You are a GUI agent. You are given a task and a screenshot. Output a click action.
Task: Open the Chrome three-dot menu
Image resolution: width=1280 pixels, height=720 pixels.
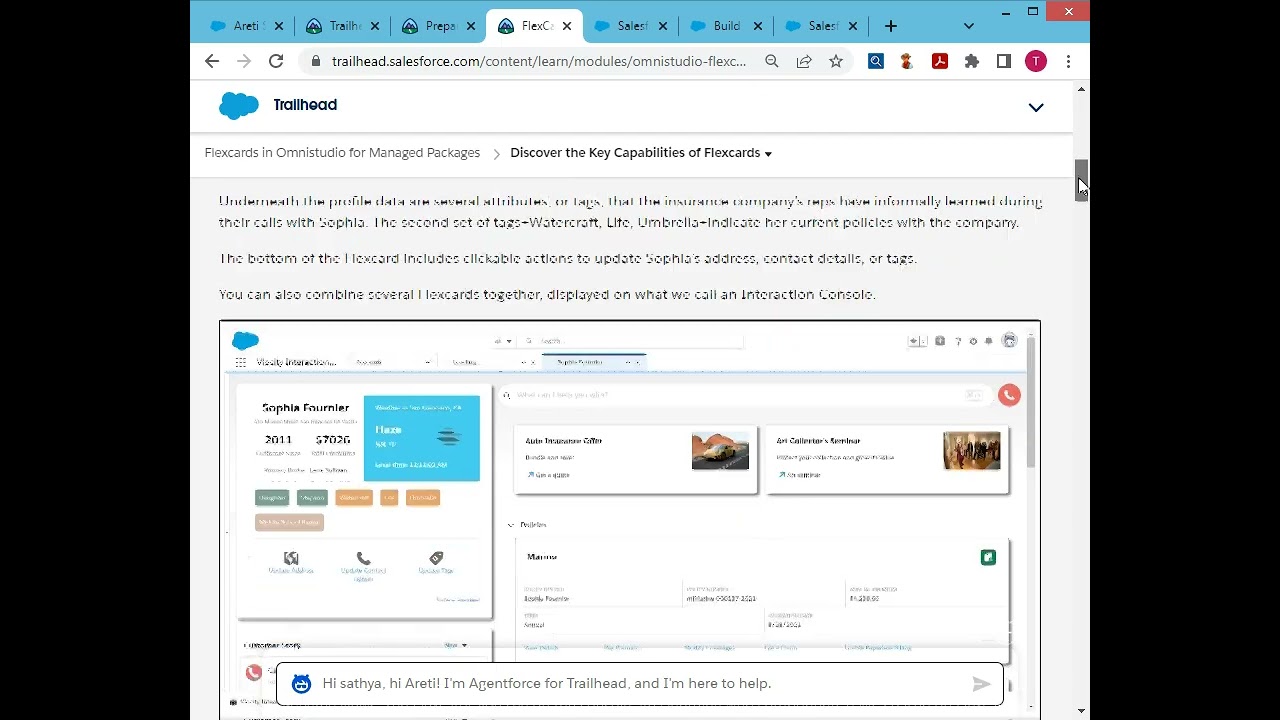tap(1068, 62)
